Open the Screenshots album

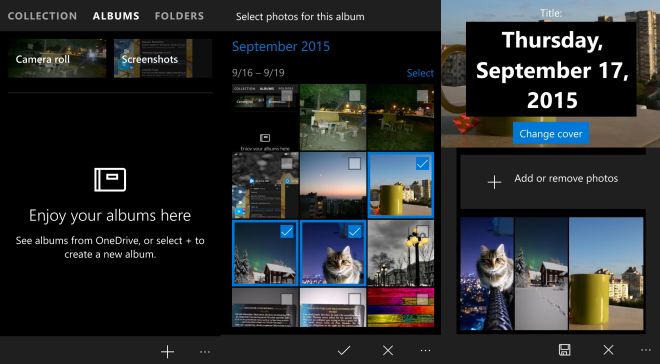[163, 58]
